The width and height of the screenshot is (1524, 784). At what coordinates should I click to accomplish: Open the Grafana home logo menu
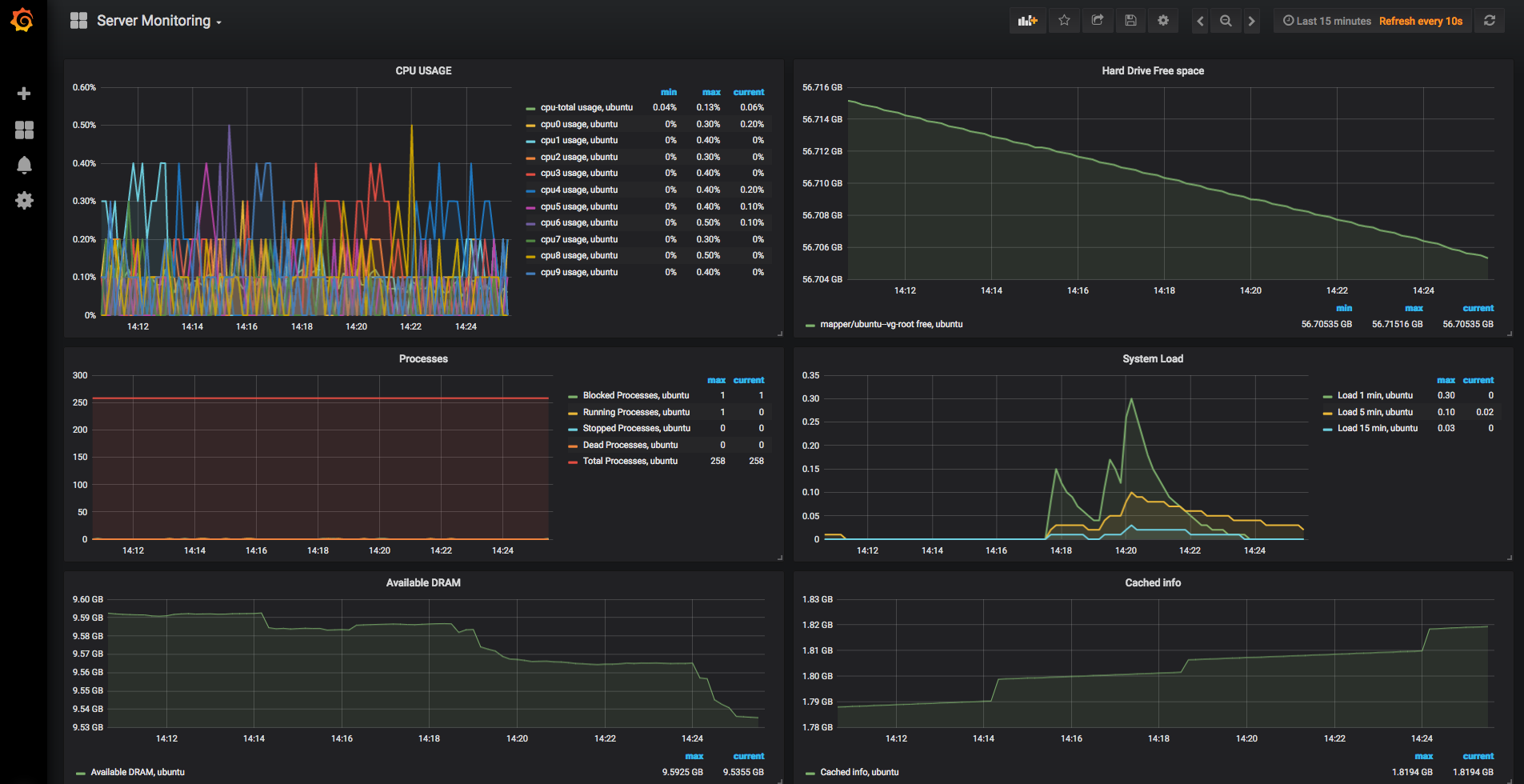point(22,20)
